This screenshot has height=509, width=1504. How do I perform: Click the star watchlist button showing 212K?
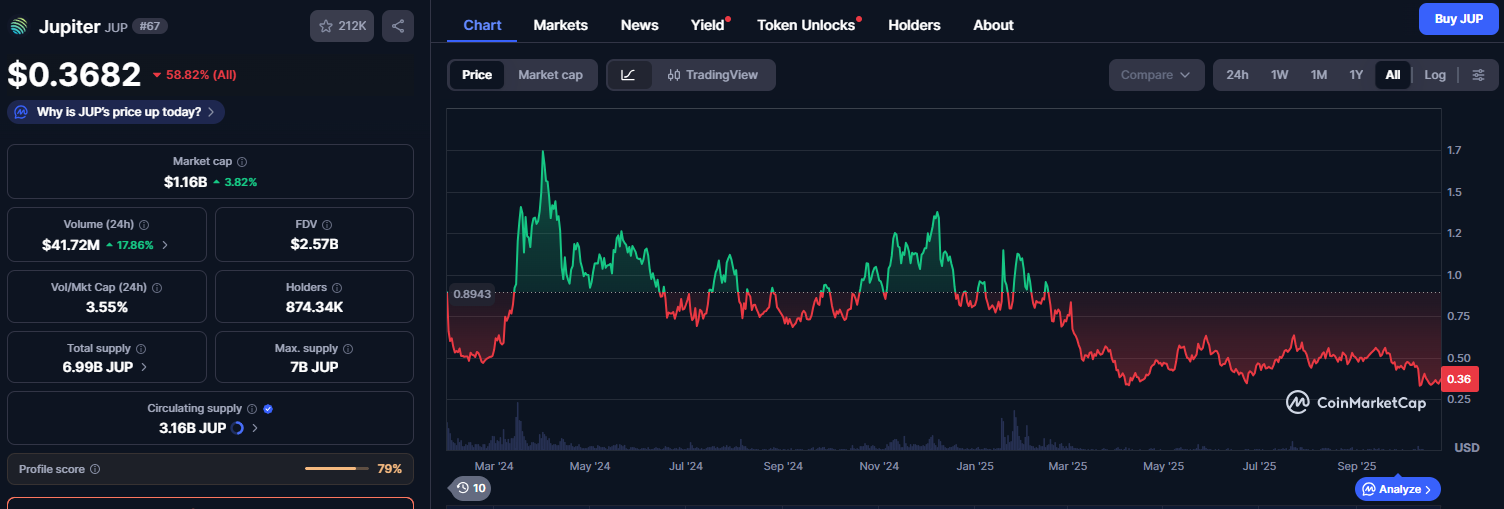[x=342, y=26]
